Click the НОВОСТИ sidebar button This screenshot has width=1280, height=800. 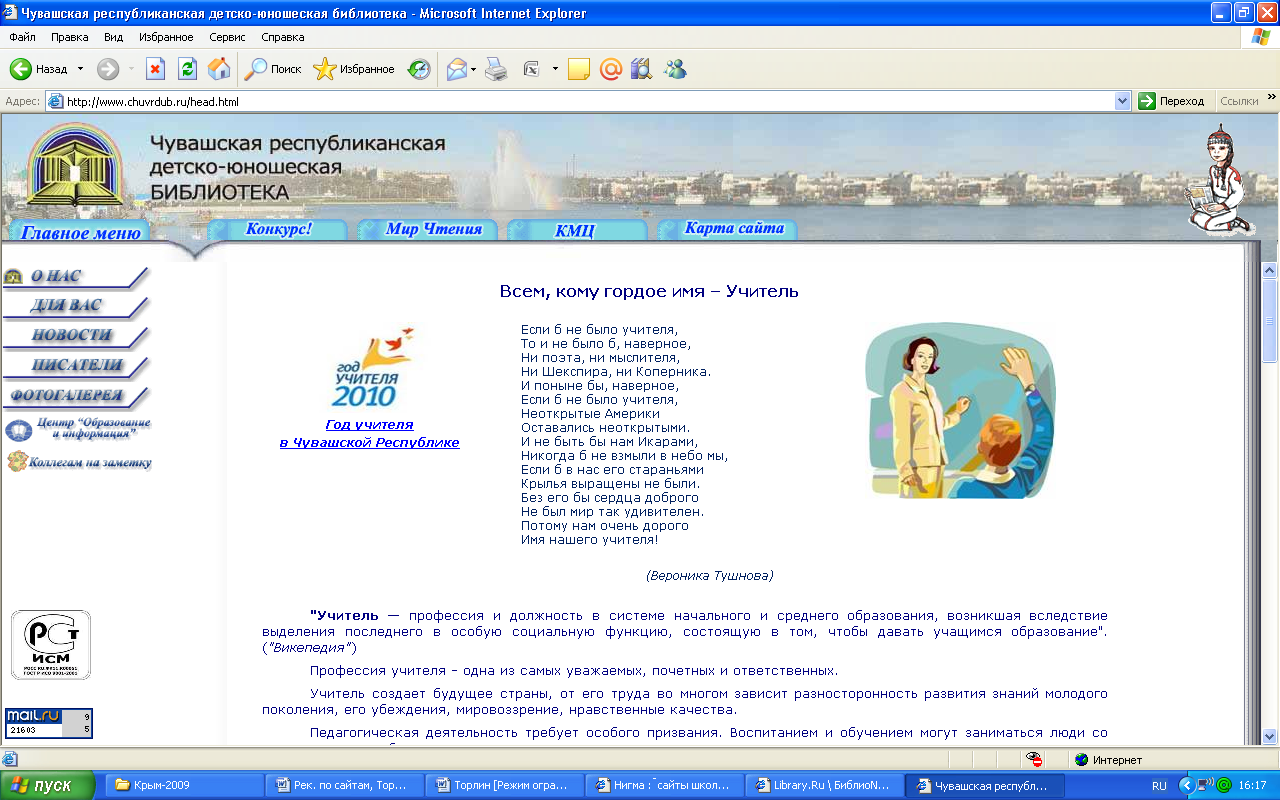click(x=75, y=336)
